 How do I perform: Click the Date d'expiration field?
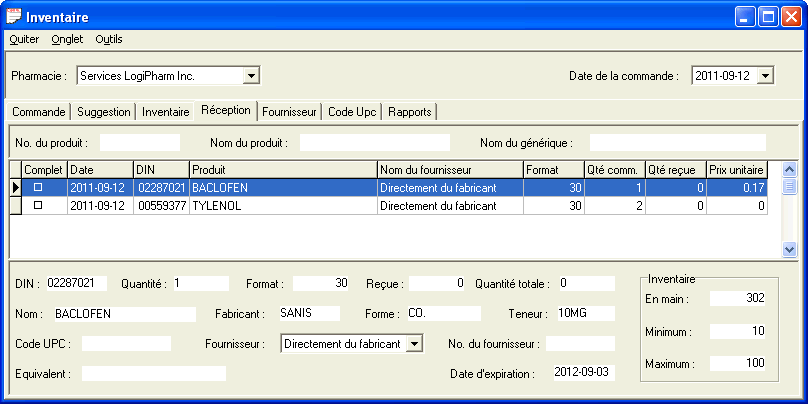584,373
